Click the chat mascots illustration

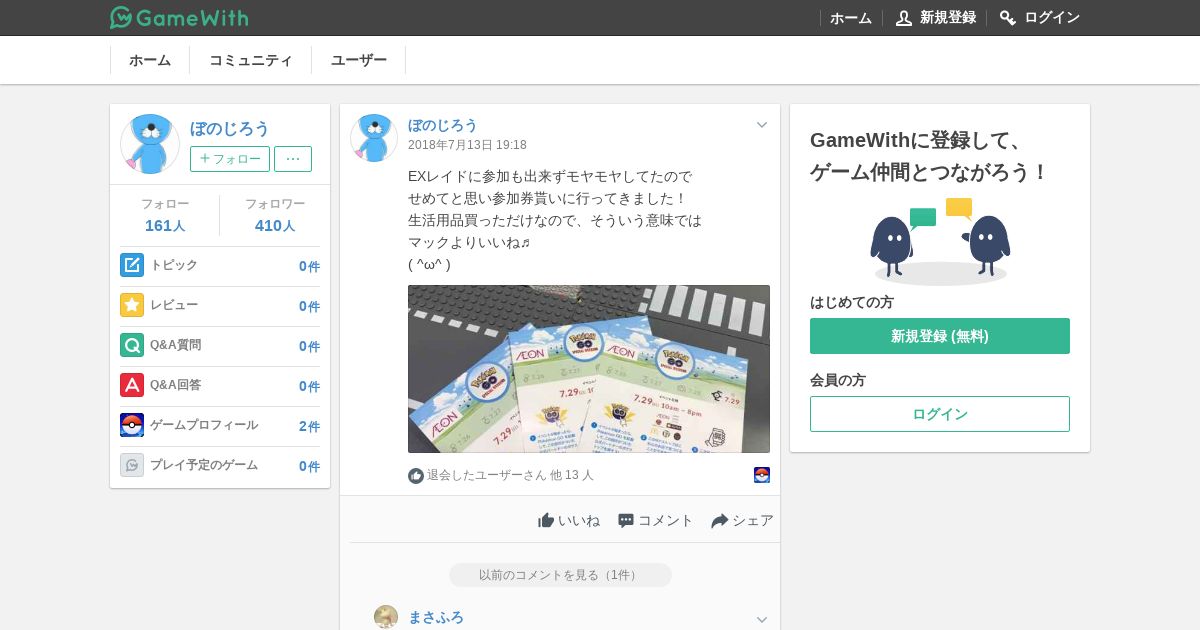pos(940,240)
